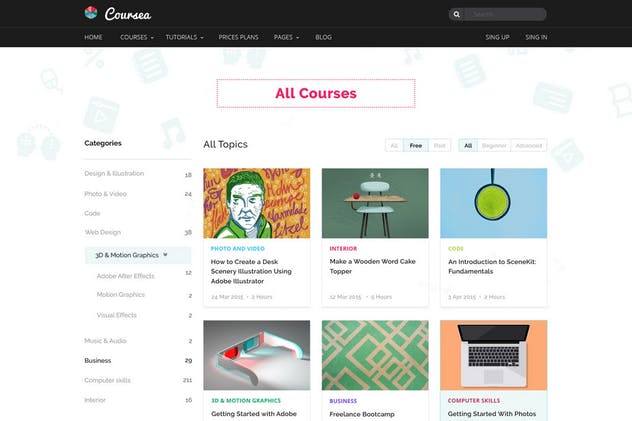This screenshot has height=421, width=632.
Task: Click the Code card tag
Action: pos(456,249)
